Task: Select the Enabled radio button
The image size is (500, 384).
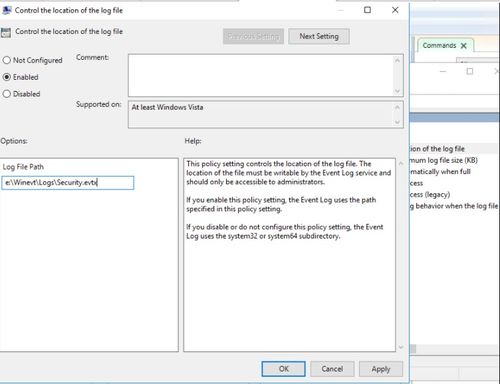Action: click(x=7, y=77)
